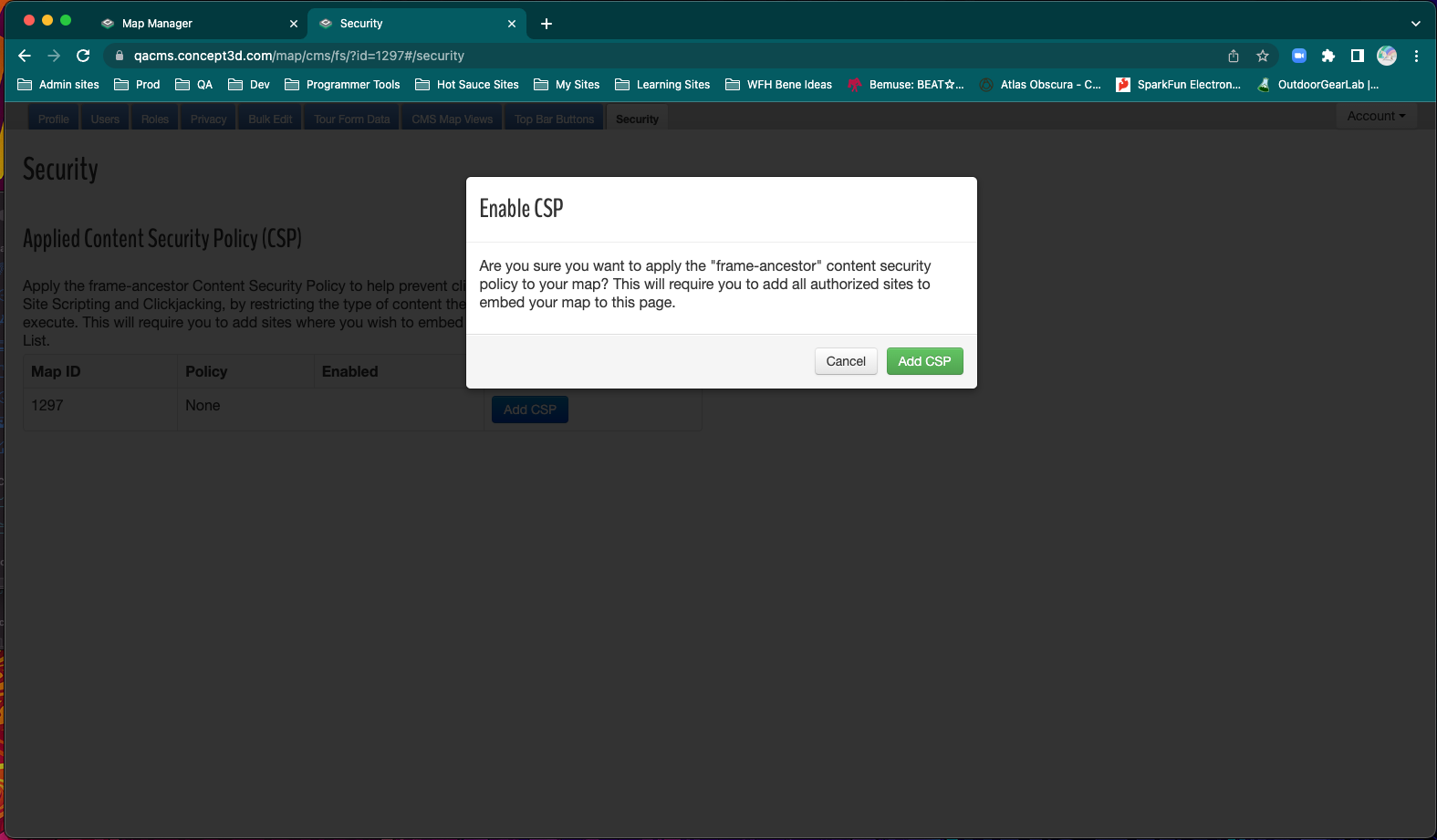Open the OutdoorGearLab bookmark
Screen dimensions: 1437x840
[1318, 85]
